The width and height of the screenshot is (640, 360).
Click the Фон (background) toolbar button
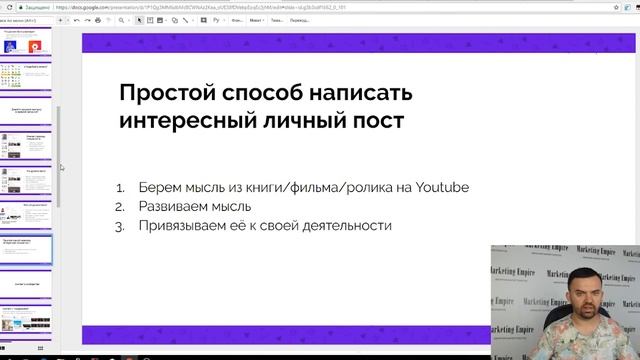click(237, 20)
